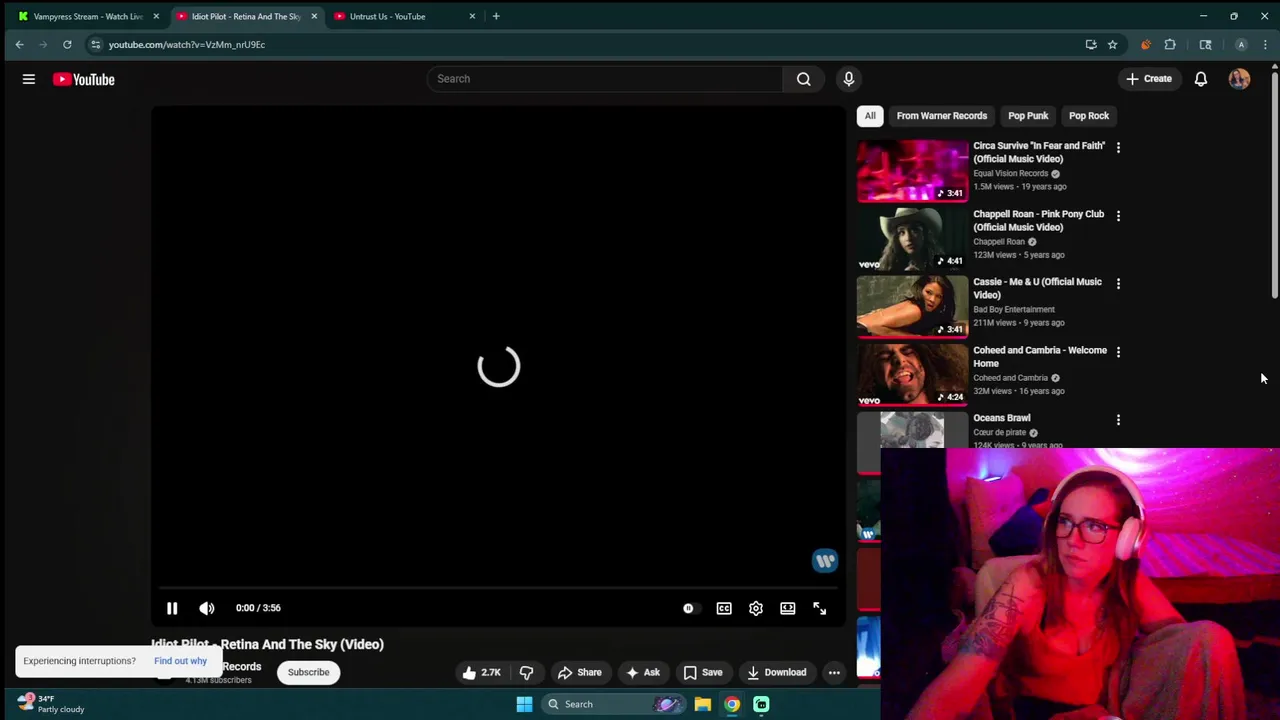
Task: Start voice search with the microphone icon
Action: [x=848, y=79]
